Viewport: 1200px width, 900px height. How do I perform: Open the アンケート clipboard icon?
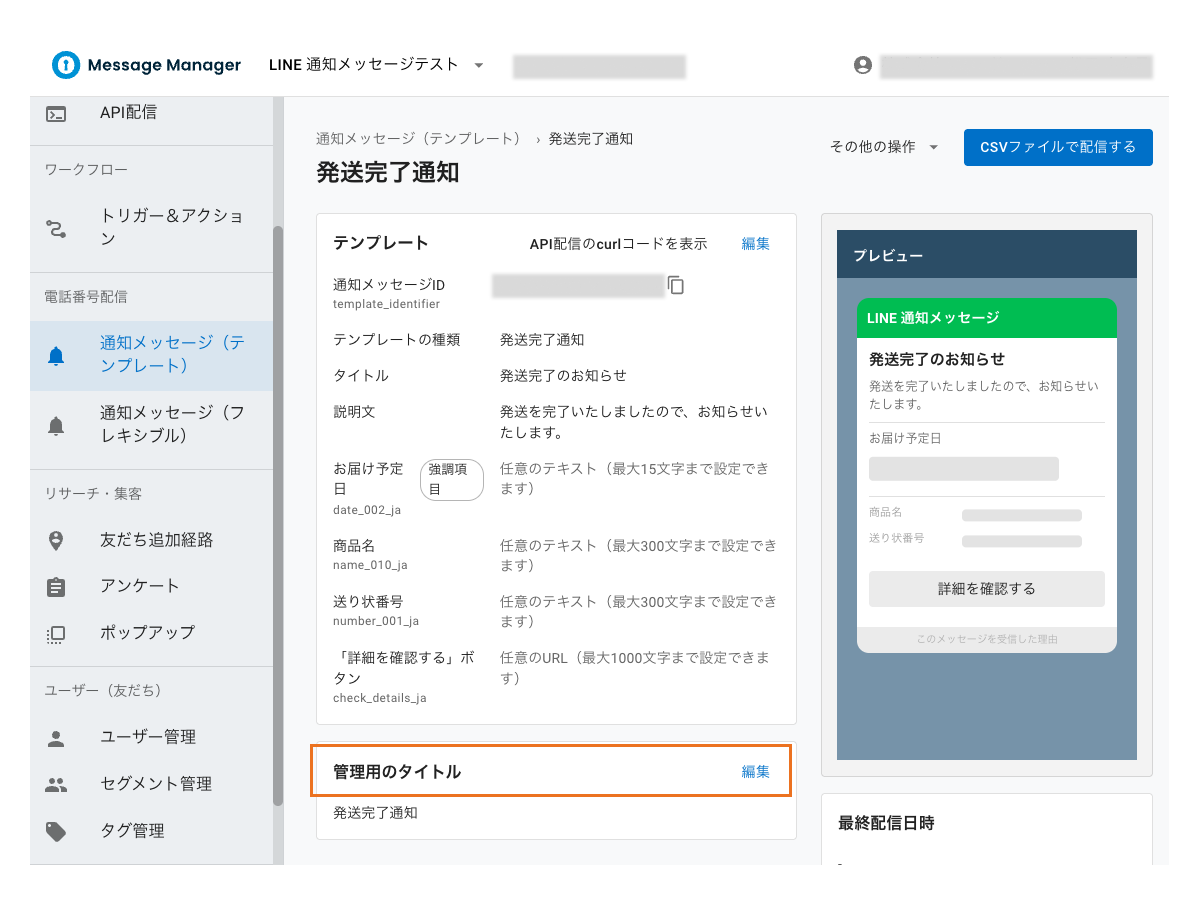click(x=57, y=586)
